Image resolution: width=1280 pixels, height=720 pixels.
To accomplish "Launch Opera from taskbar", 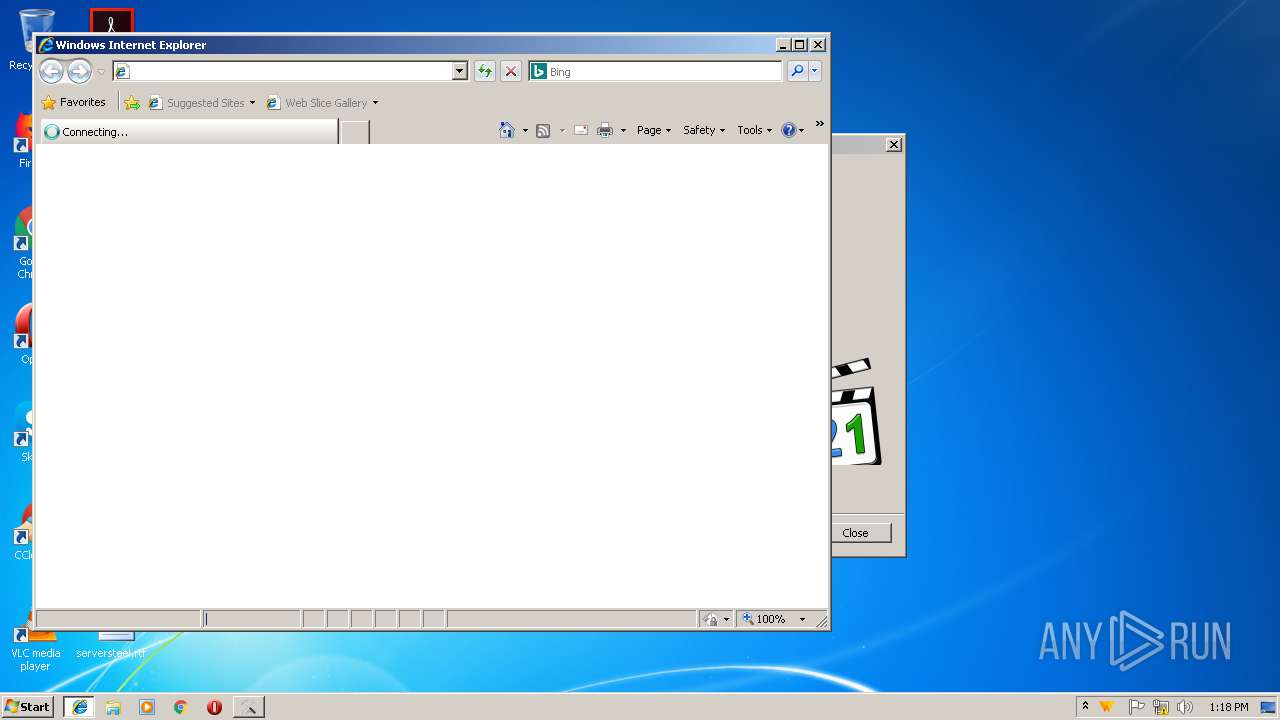I will tap(214, 707).
